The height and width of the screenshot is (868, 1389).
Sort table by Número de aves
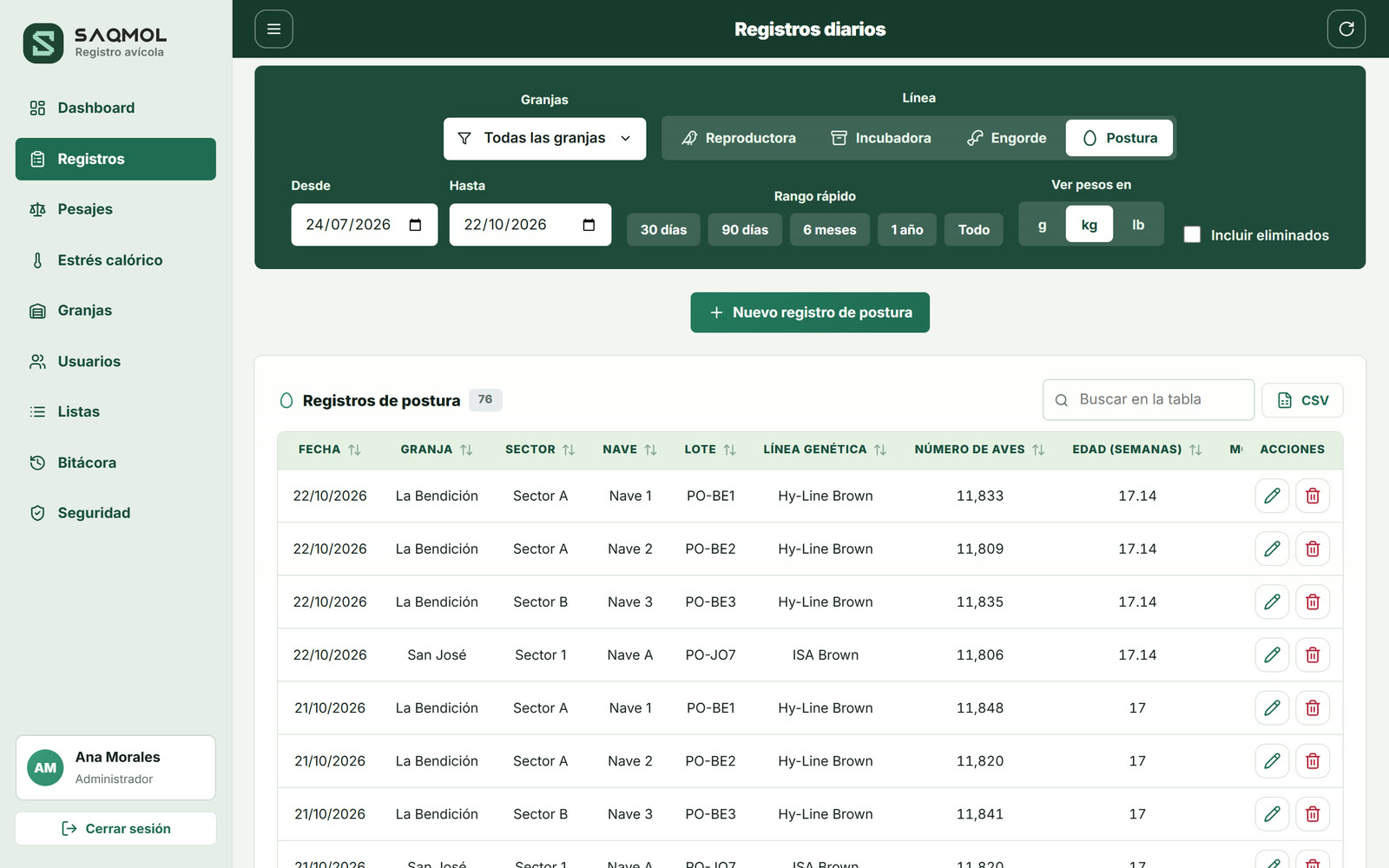pyautogui.click(x=979, y=450)
